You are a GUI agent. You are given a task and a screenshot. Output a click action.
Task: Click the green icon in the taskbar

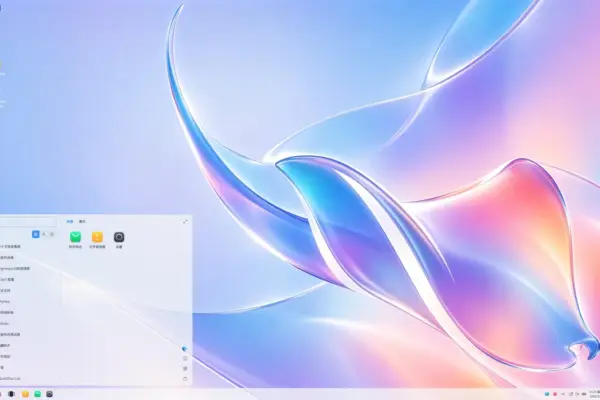click(38, 394)
